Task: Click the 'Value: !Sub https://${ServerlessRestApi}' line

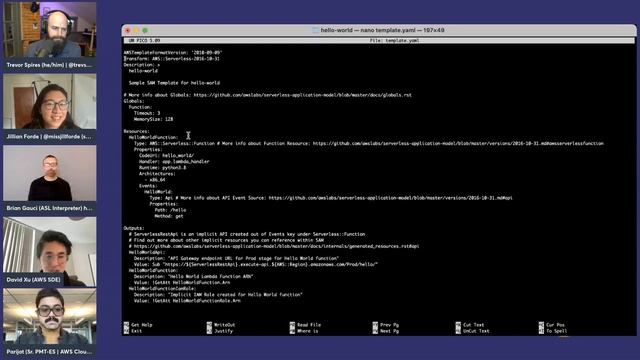Action: [x=256, y=264]
